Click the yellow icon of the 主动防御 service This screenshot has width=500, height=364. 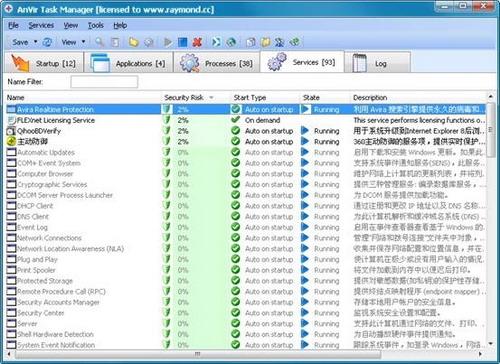11,141
